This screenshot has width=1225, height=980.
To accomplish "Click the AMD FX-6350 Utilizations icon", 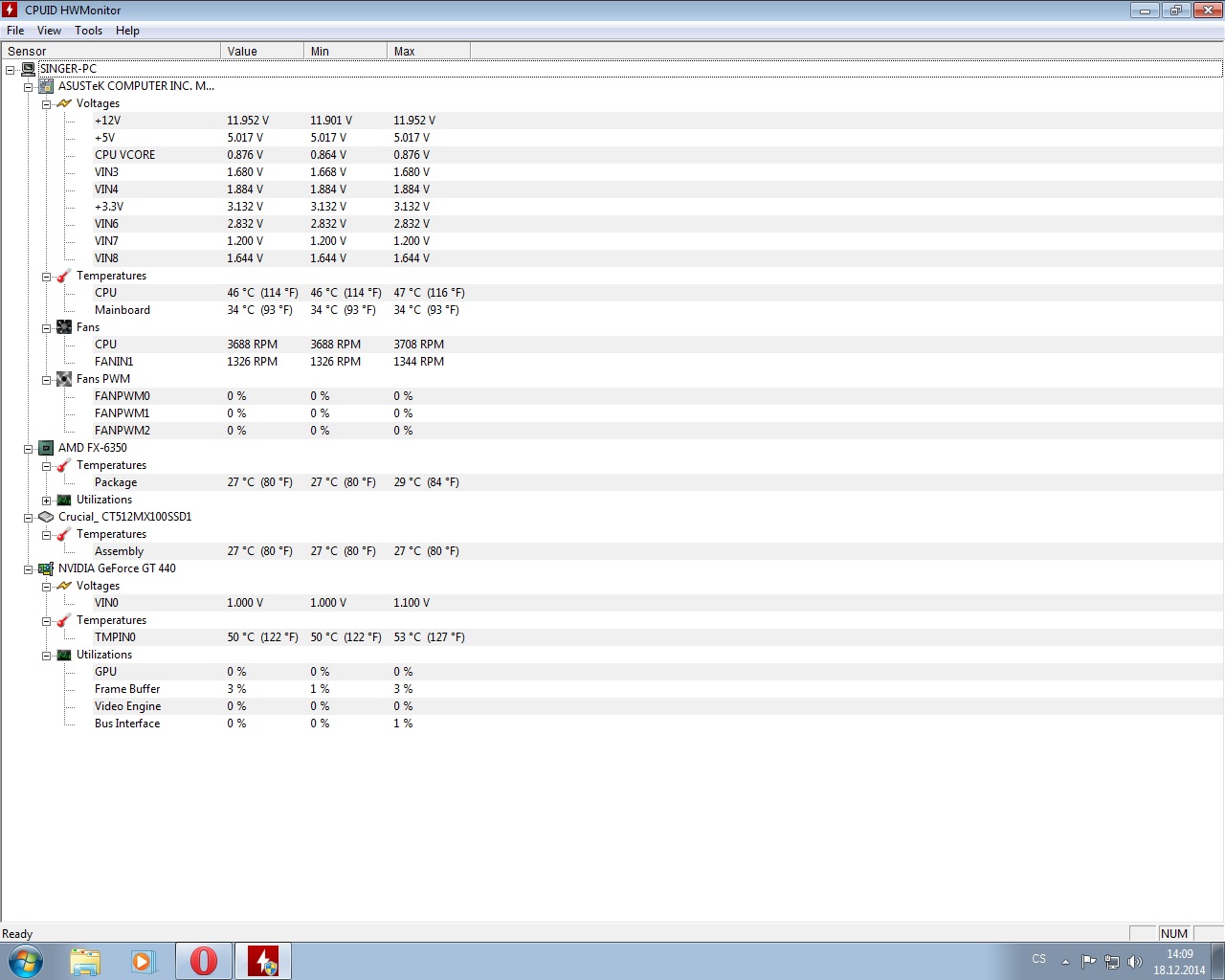I will click(64, 500).
